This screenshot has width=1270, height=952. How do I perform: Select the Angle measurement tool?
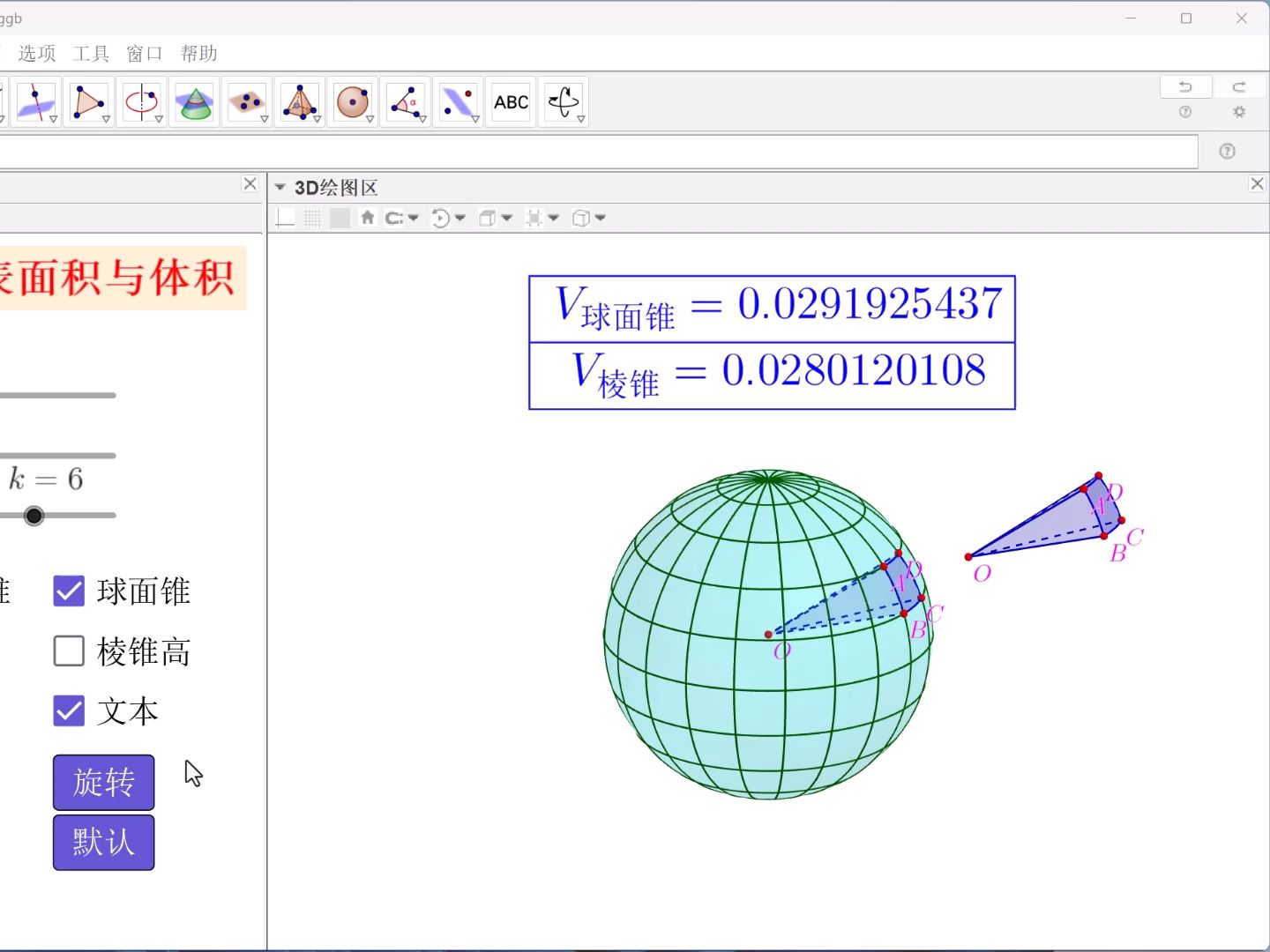pos(407,101)
